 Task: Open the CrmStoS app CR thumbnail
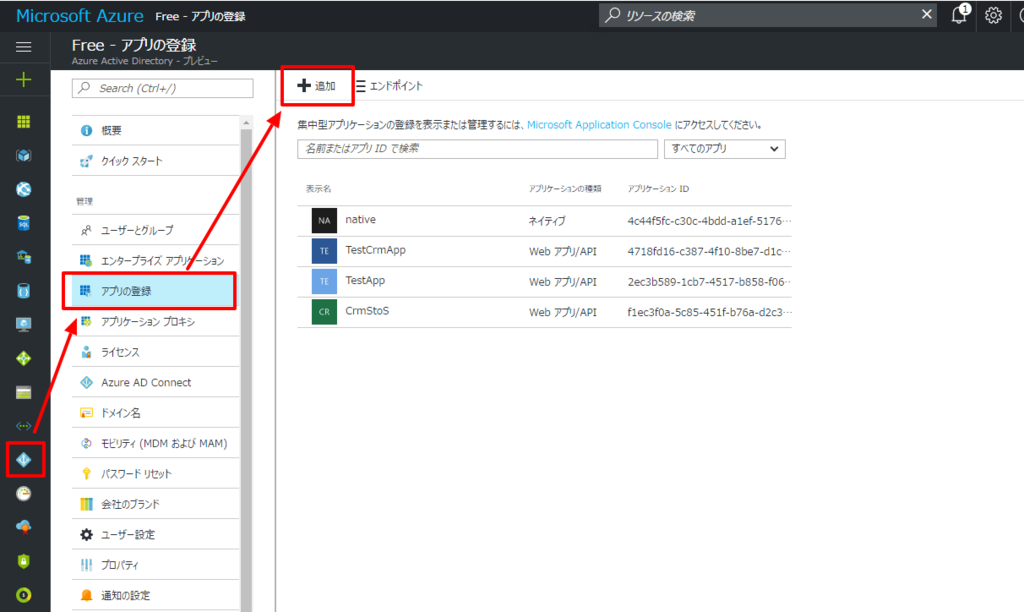(x=324, y=312)
